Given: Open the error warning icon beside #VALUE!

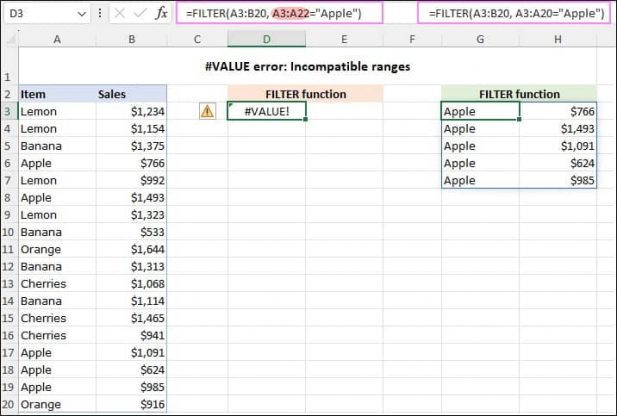Looking at the screenshot, I should (x=207, y=111).
